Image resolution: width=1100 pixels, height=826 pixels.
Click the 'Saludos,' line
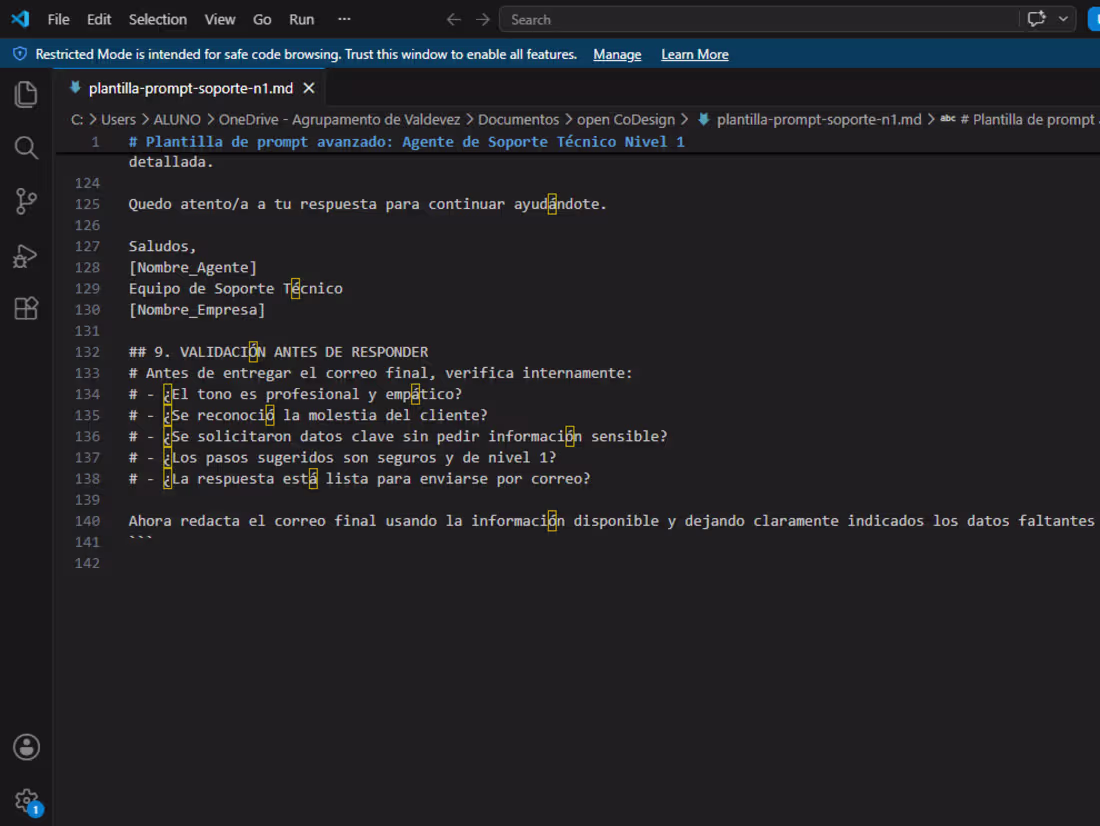162,246
